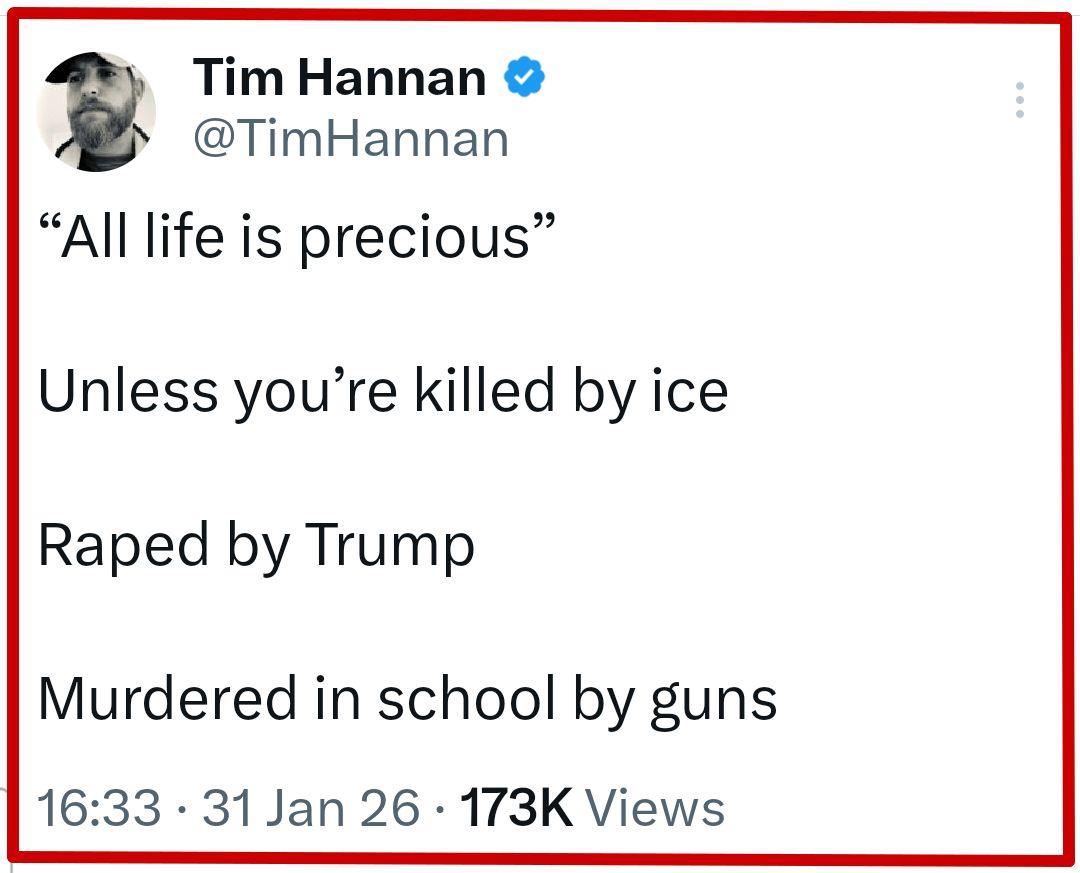This screenshot has height=873, width=1080.
Task: Click the "Murdered in school by guns" line
Action: tap(407, 699)
